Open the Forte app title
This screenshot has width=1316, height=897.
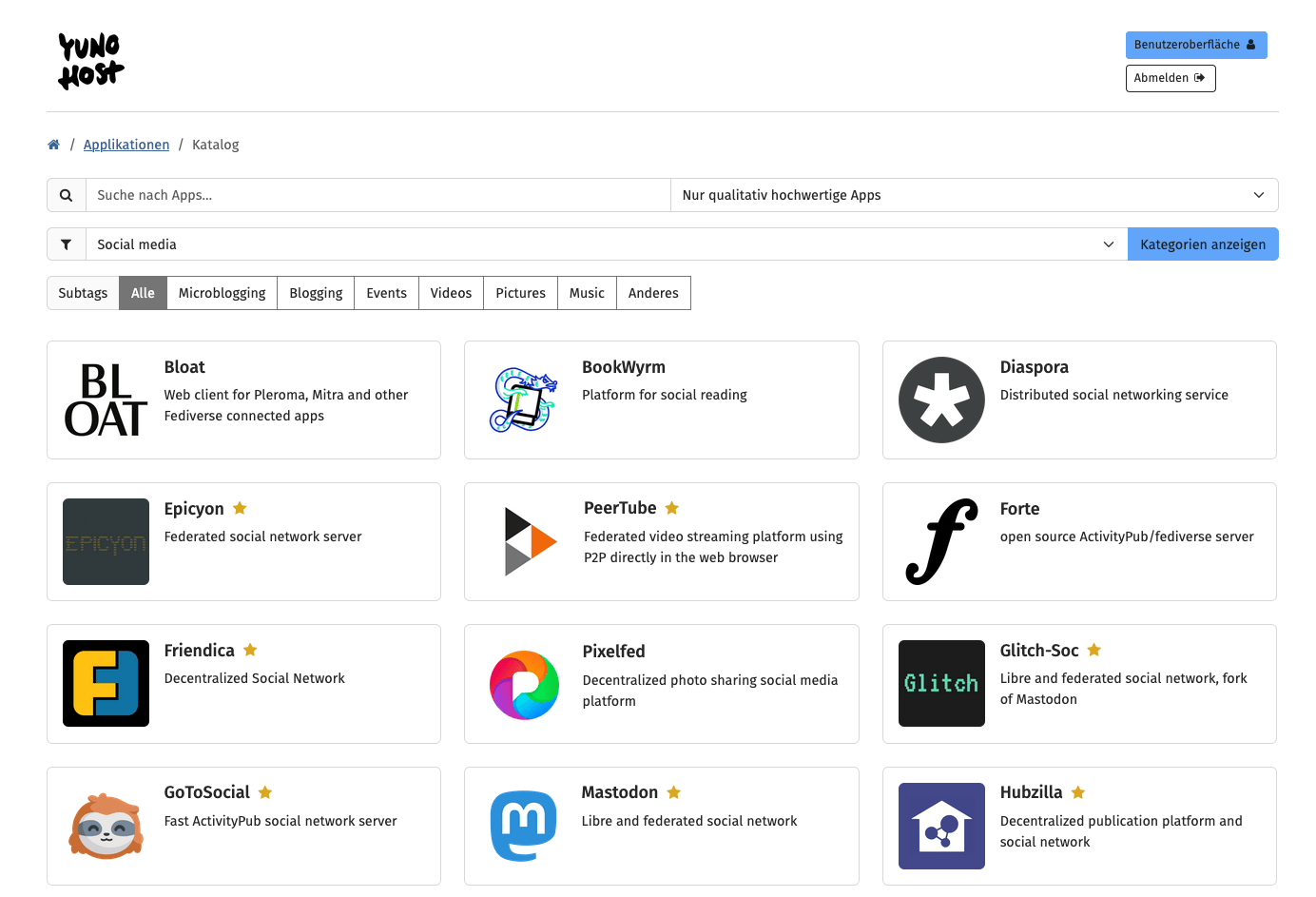[1019, 509]
